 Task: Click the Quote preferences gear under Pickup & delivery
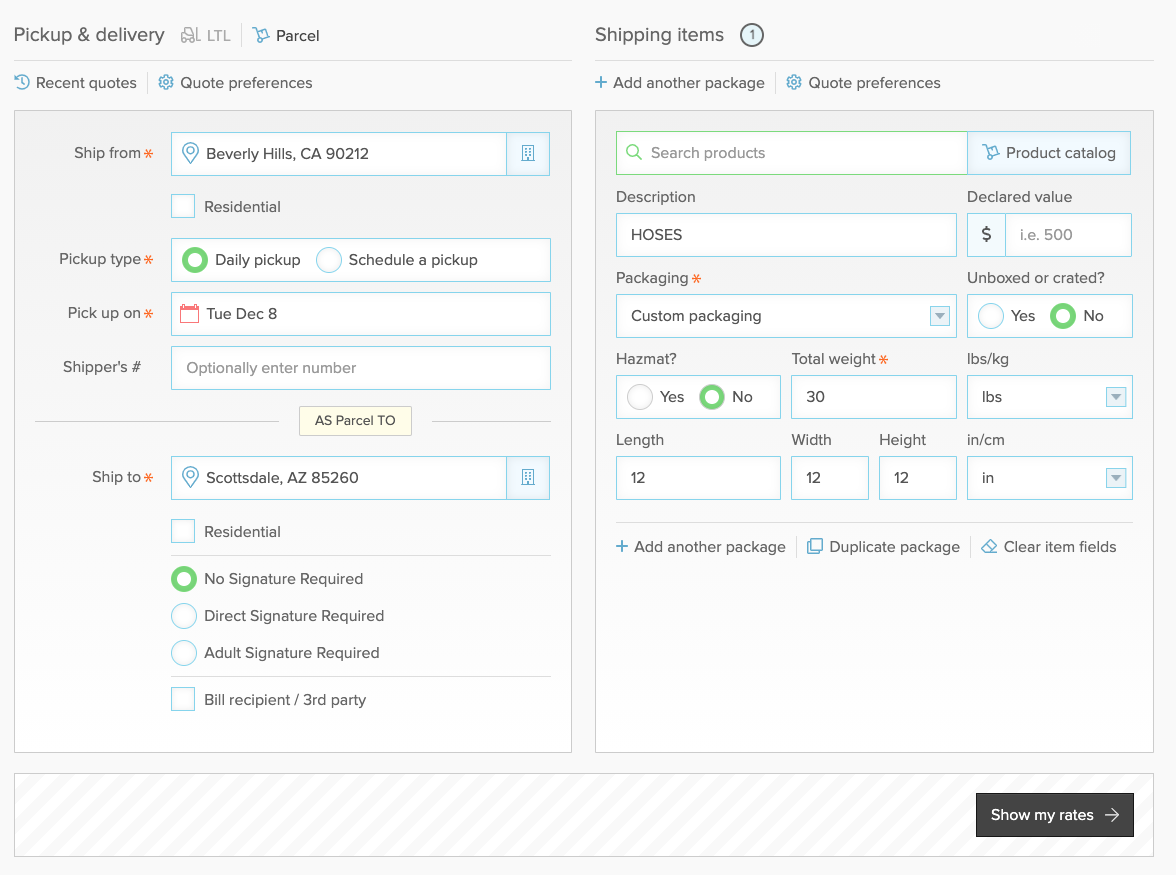165,82
